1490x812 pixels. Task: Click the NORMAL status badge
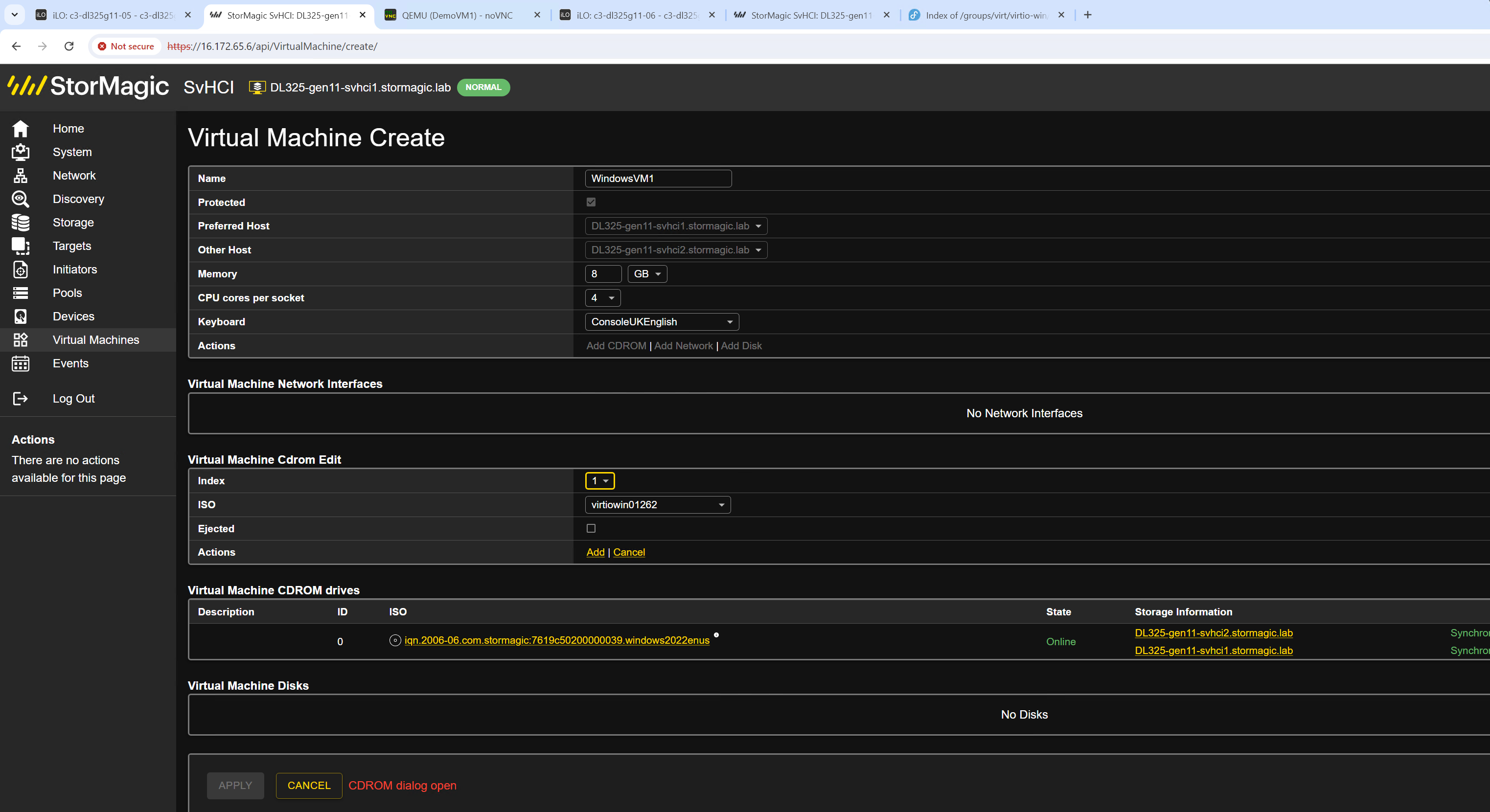tap(483, 88)
